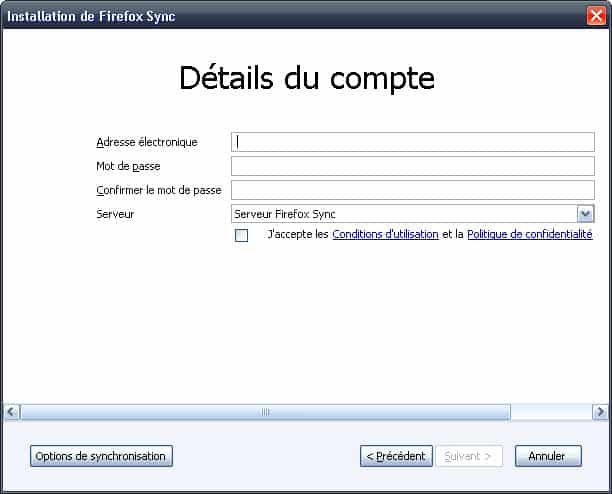Click the Adresse électronique input field

pyautogui.click(x=413, y=142)
